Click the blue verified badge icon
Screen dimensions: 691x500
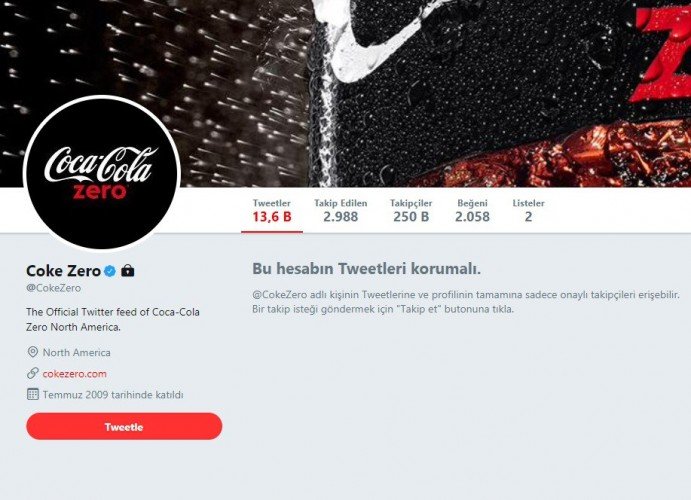pyautogui.click(x=110, y=271)
